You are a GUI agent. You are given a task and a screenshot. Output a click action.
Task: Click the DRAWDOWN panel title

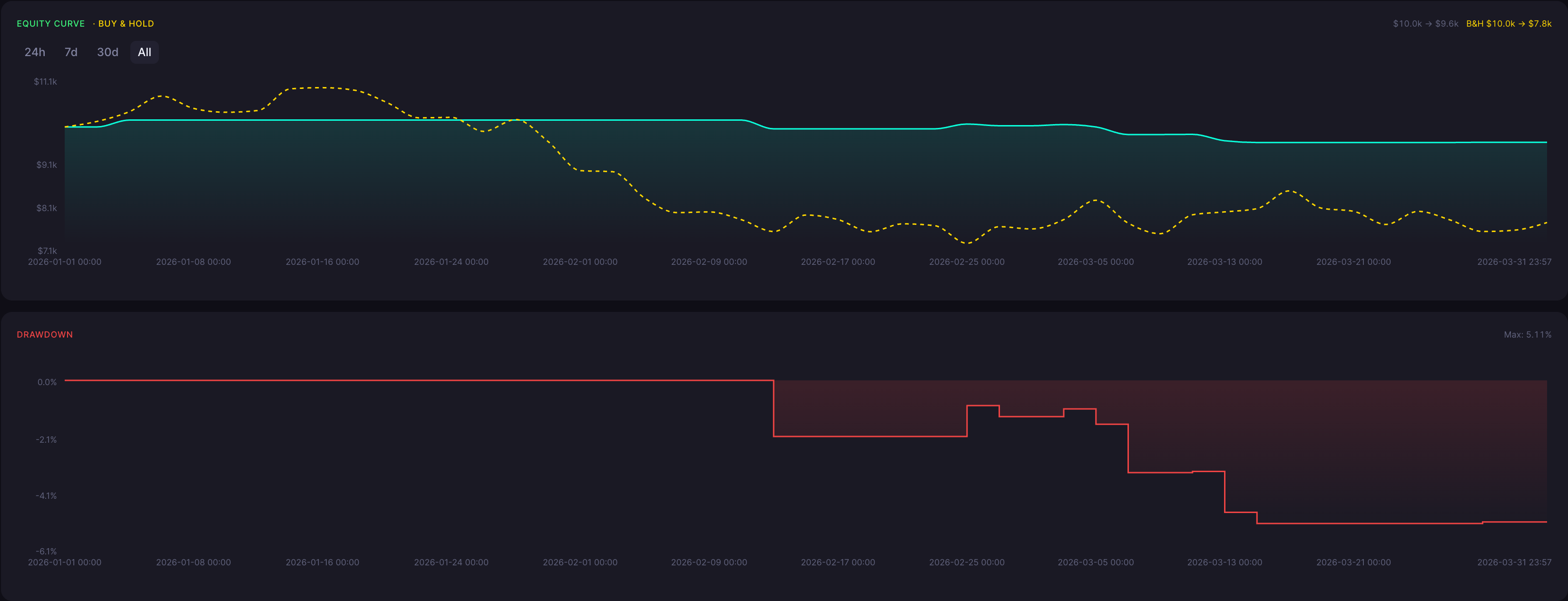(x=44, y=335)
